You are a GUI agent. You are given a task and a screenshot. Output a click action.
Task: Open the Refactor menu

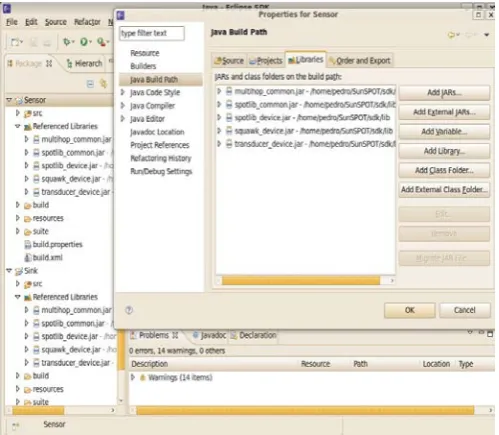pos(87,22)
